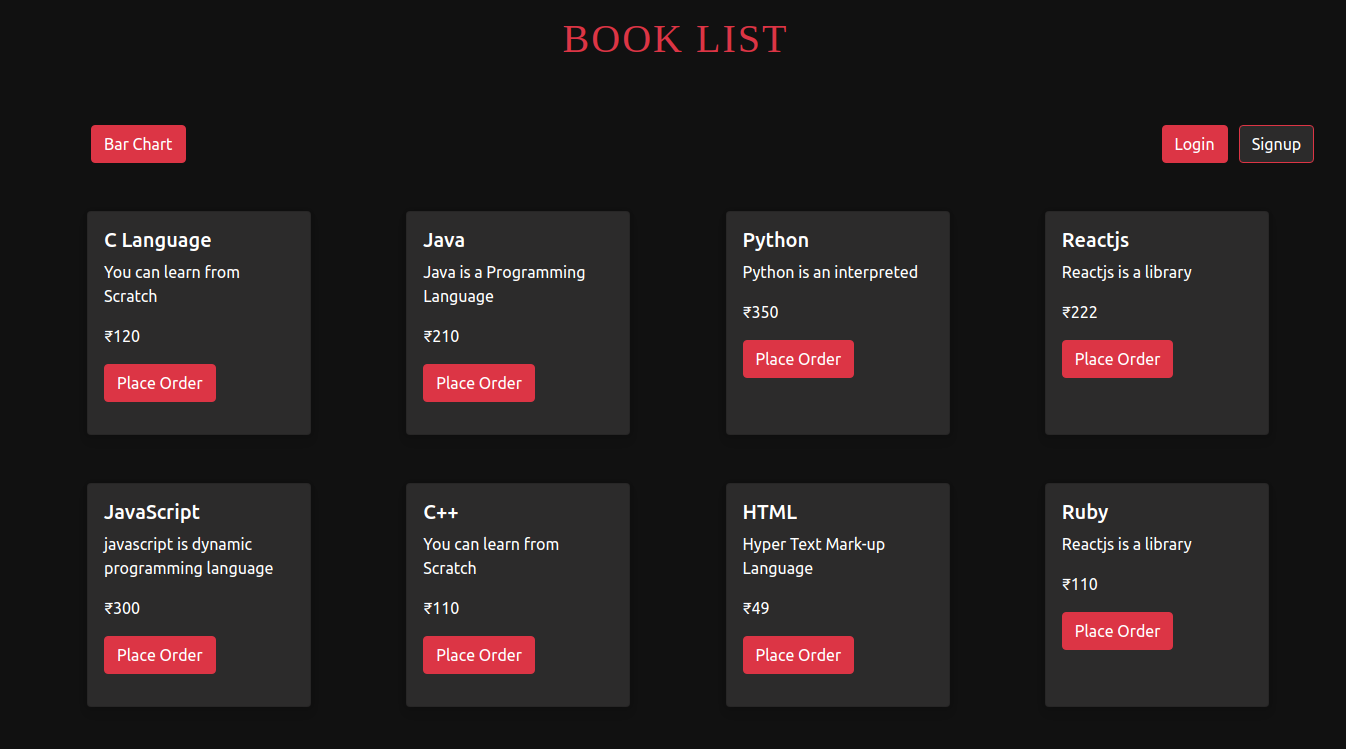The width and height of the screenshot is (1346, 749).
Task: Place an order for the C++ book
Action: click(478, 654)
